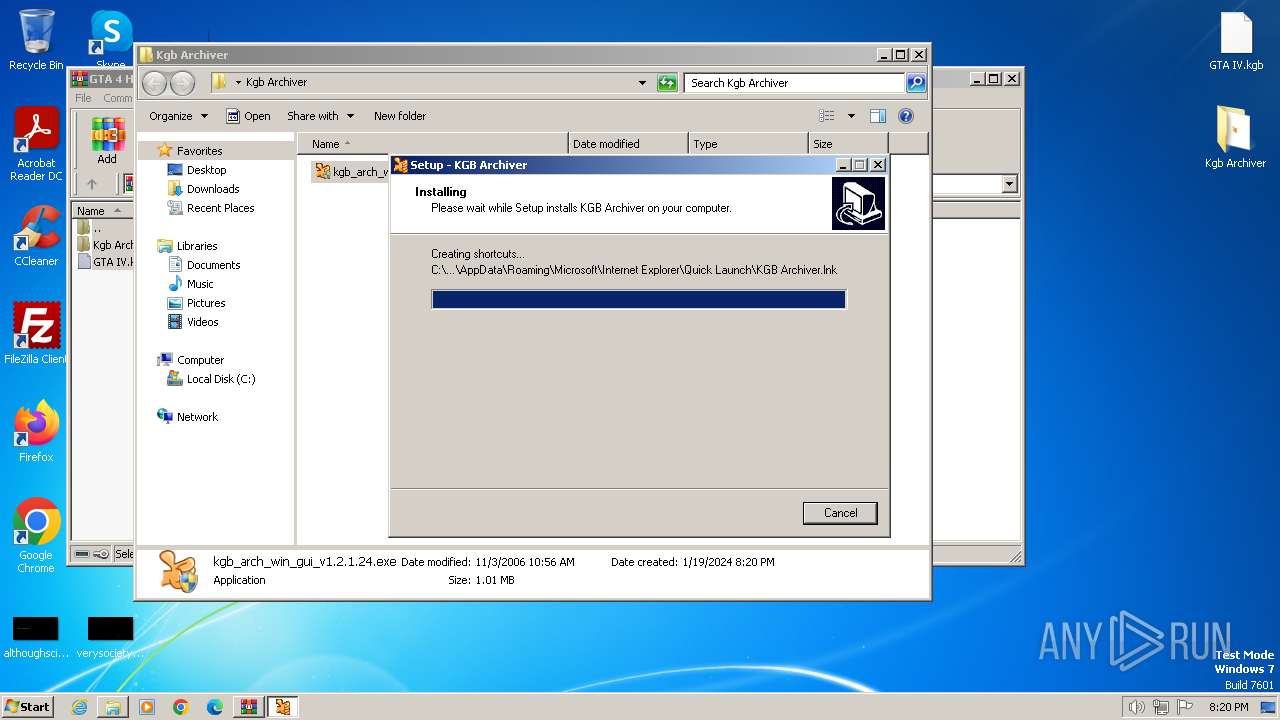This screenshot has width=1280, height=720.
Task: Click New folder in Explorer toolbar
Action: point(400,116)
